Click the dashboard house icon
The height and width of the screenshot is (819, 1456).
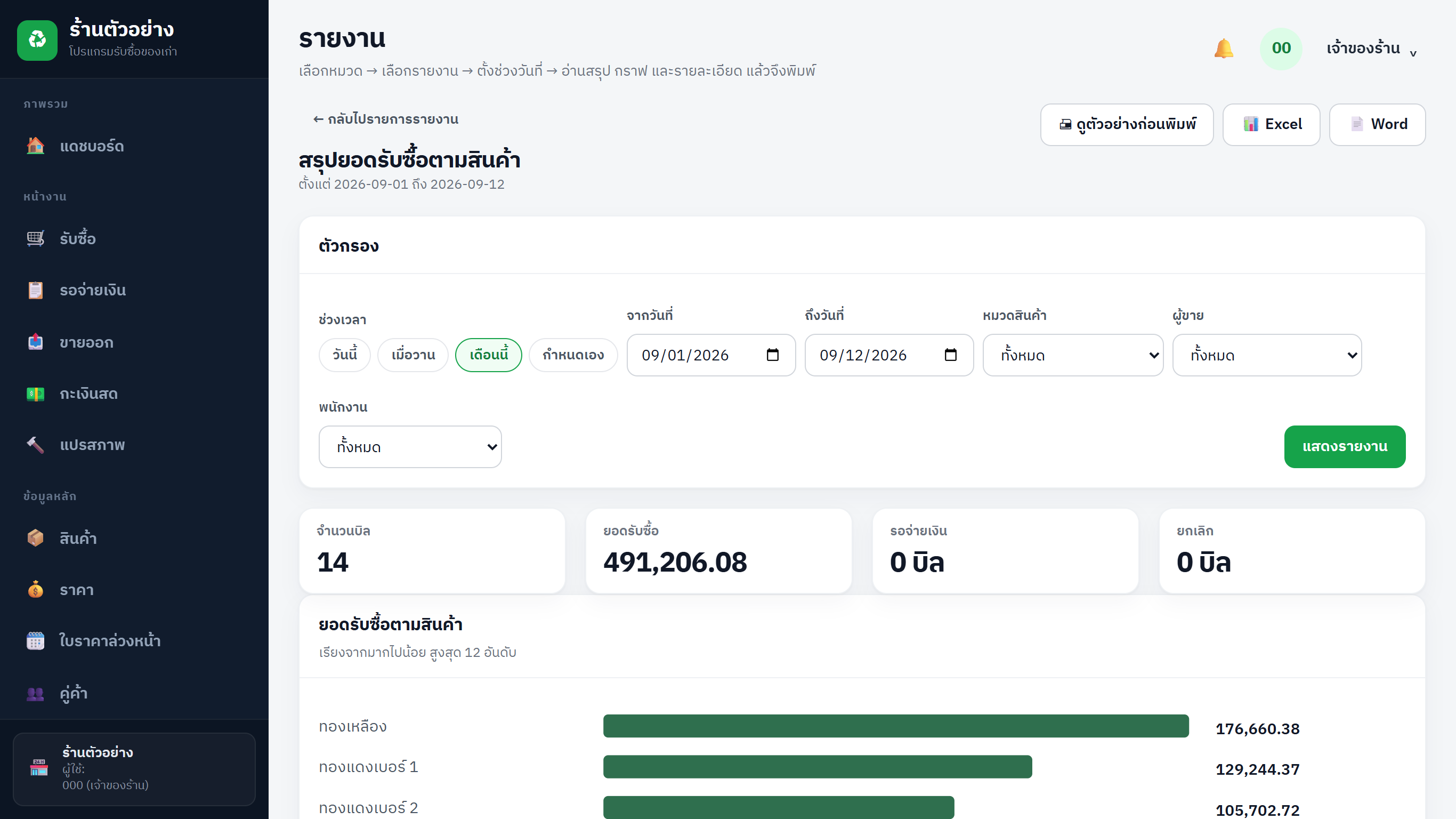(x=36, y=146)
